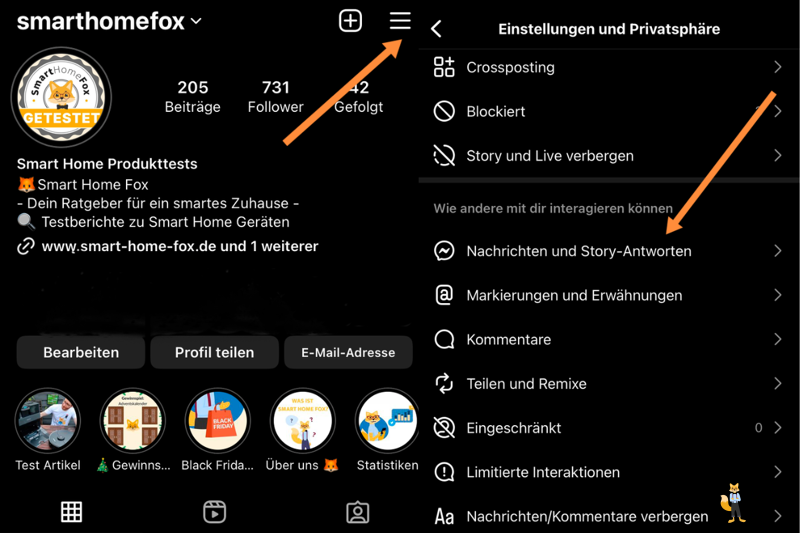Image resolution: width=800 pixels, height=533 pixels.
Task: Tap the SmartHomeFox profile picture
Action: tap(61, 97)
